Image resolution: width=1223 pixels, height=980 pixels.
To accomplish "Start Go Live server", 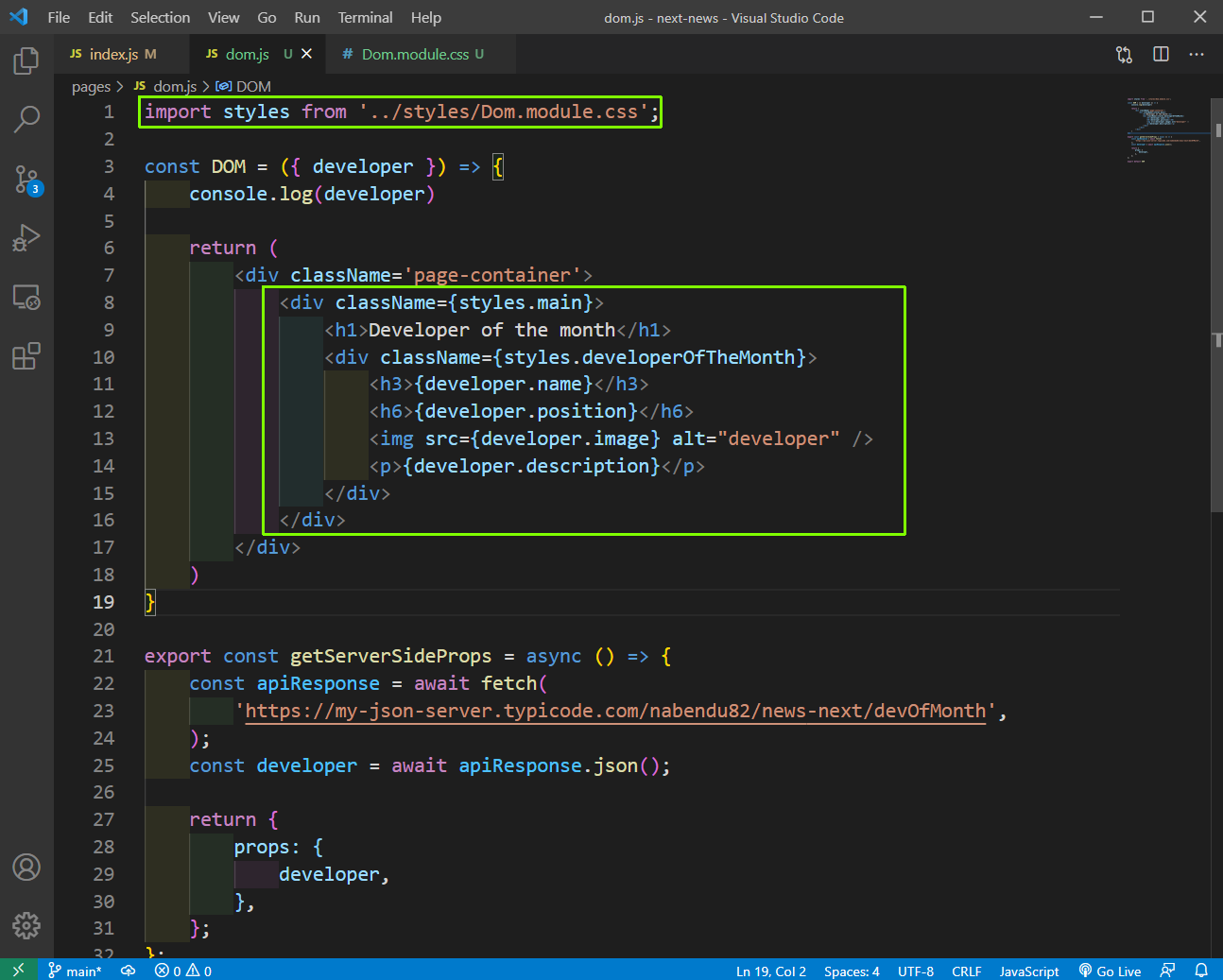I will (x=1111, y=971).
